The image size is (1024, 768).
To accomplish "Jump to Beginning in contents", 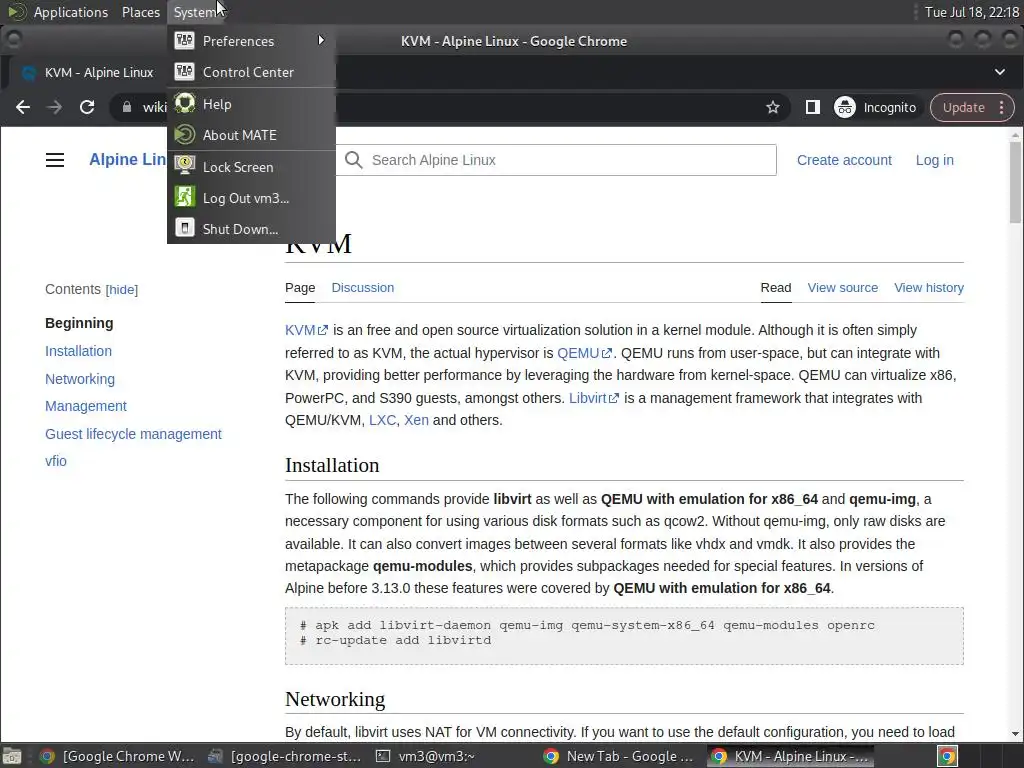I will (79, 323).
